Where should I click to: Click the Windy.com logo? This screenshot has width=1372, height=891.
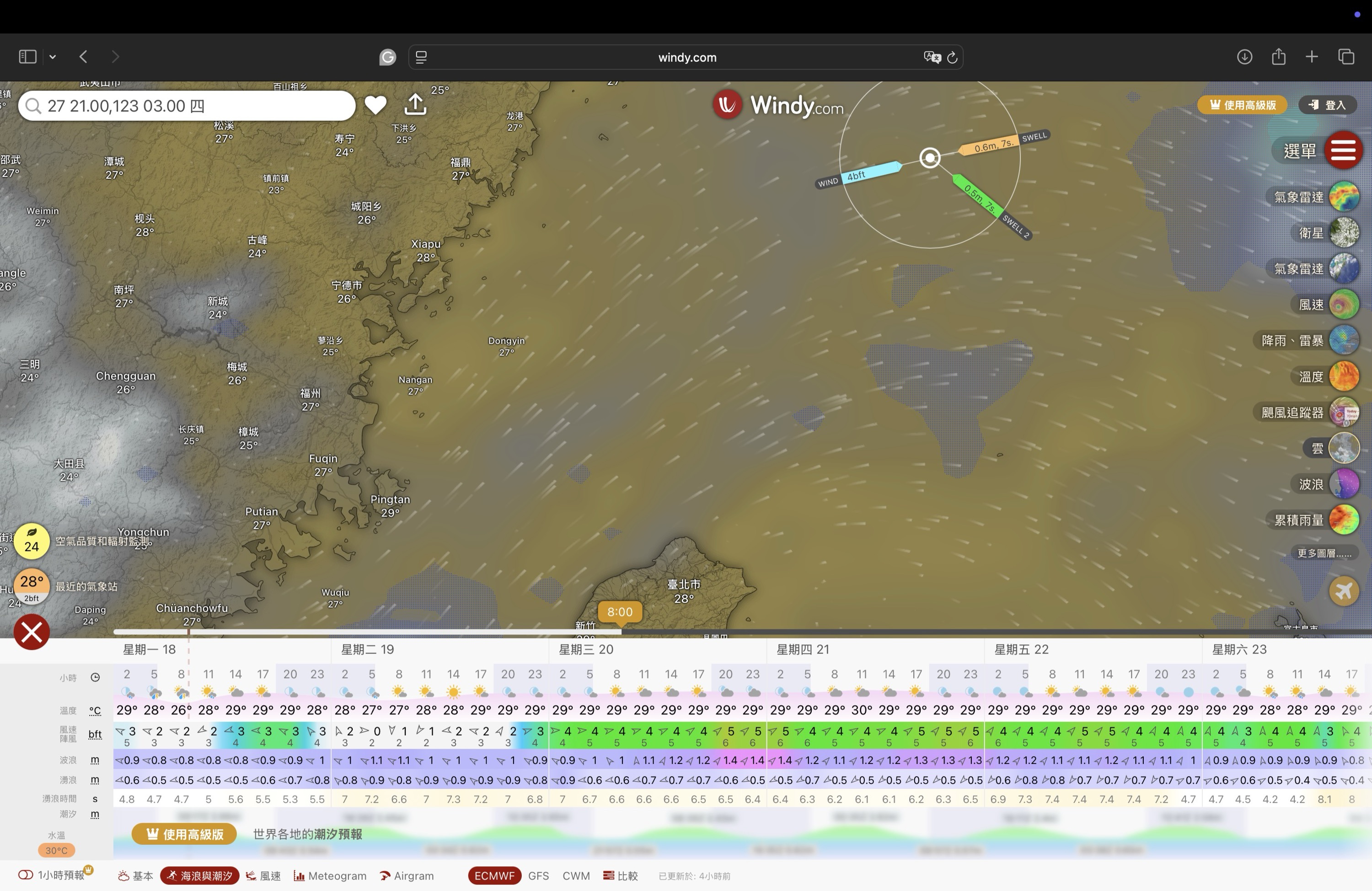pyautogui.click(x=777, y=105)
